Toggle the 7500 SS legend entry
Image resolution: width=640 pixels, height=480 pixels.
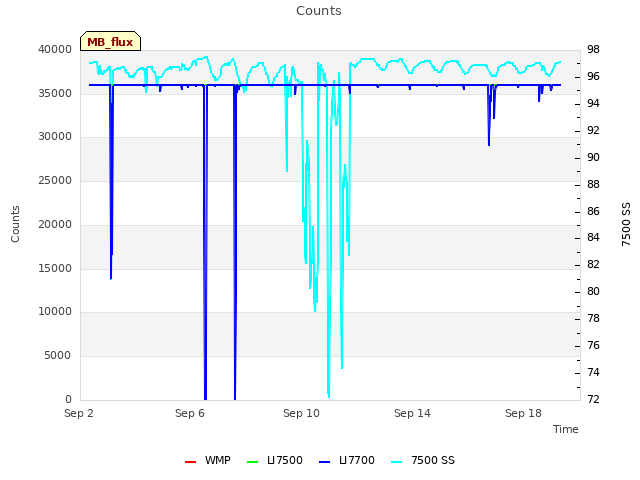422,460
